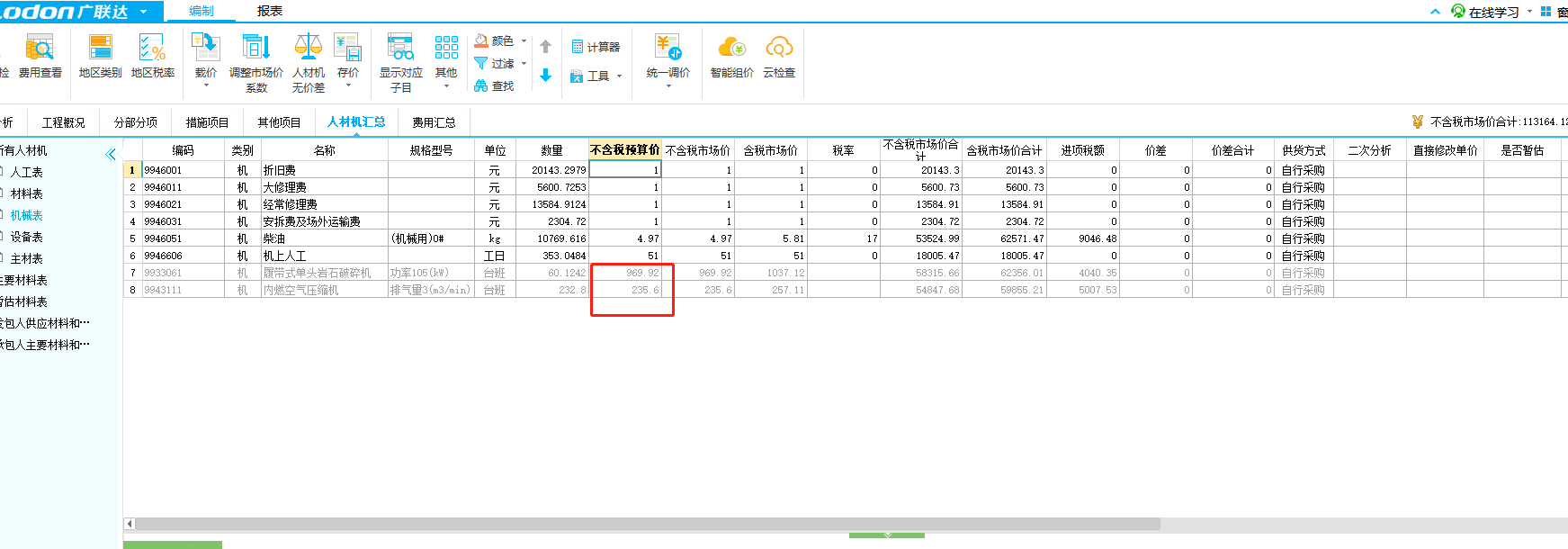Select 材料表 in left tree
Image resolution: width=1568 pixels, height=549 pixels.
[x=27, y=193]
